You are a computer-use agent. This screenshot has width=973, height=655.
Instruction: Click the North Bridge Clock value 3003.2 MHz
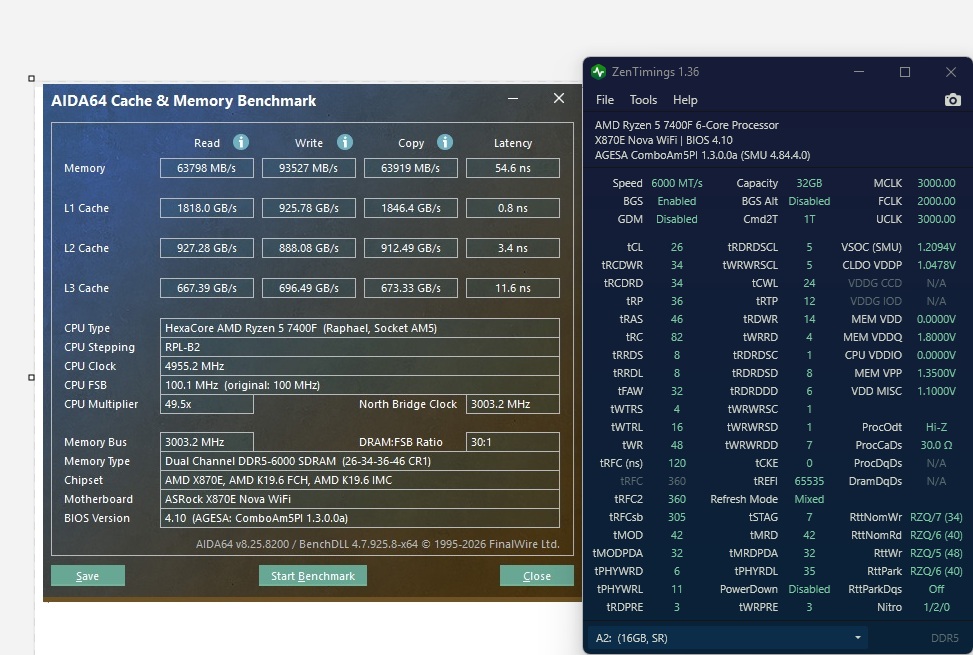click(513, 404)
